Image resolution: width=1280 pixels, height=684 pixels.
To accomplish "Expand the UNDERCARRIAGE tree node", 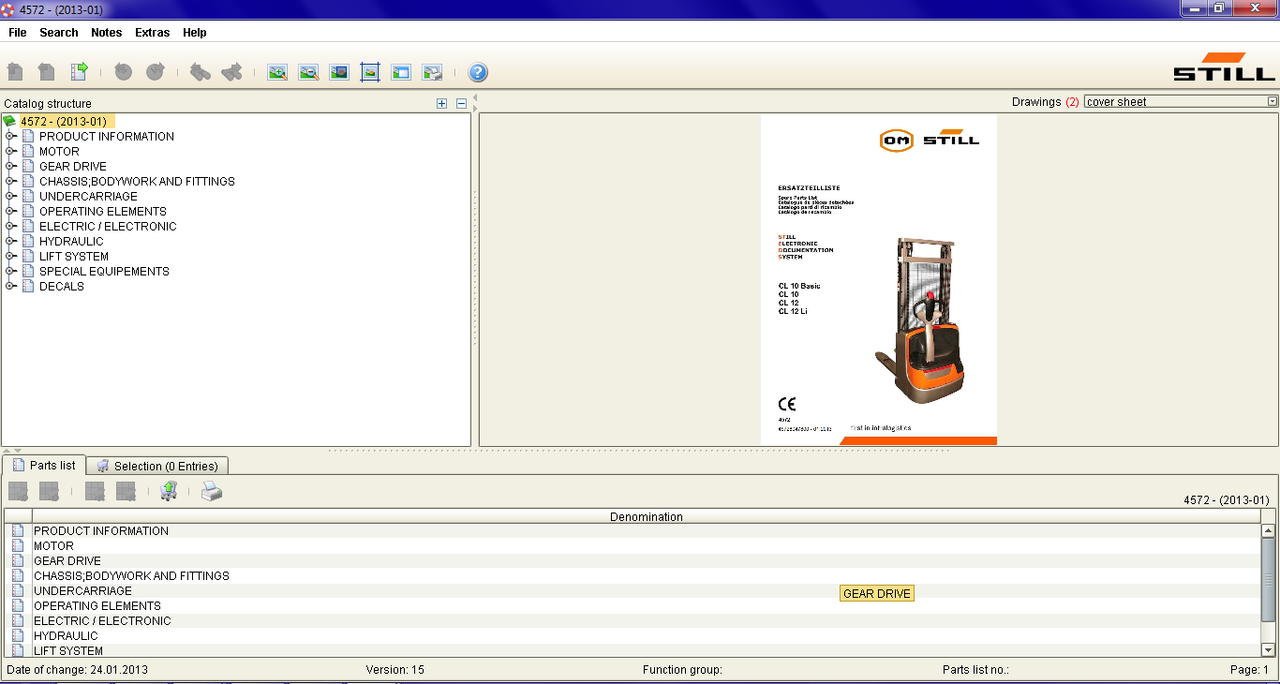I will click(10, 197).
